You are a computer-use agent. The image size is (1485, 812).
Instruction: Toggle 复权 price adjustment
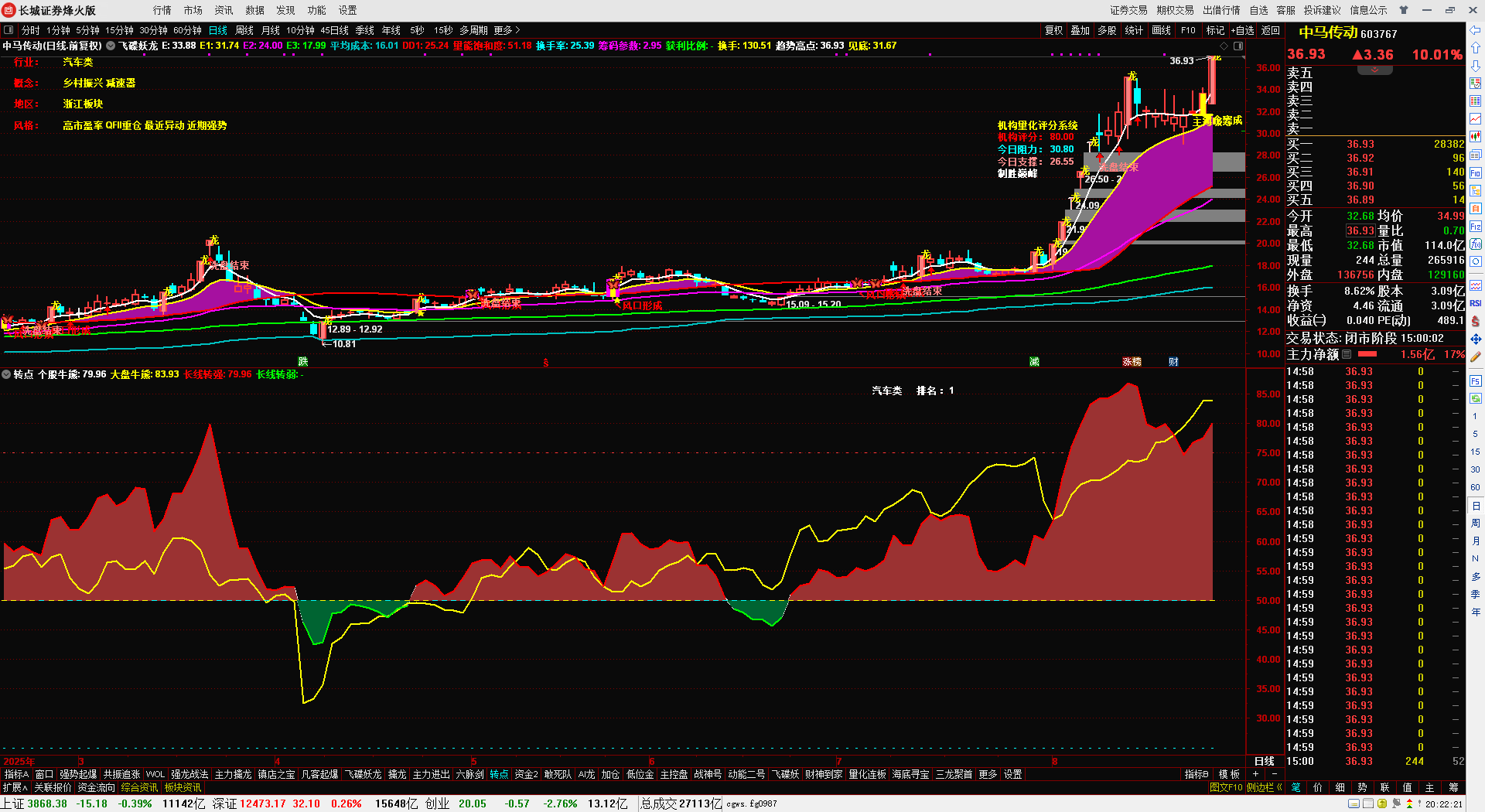(x=1054, y=30)
